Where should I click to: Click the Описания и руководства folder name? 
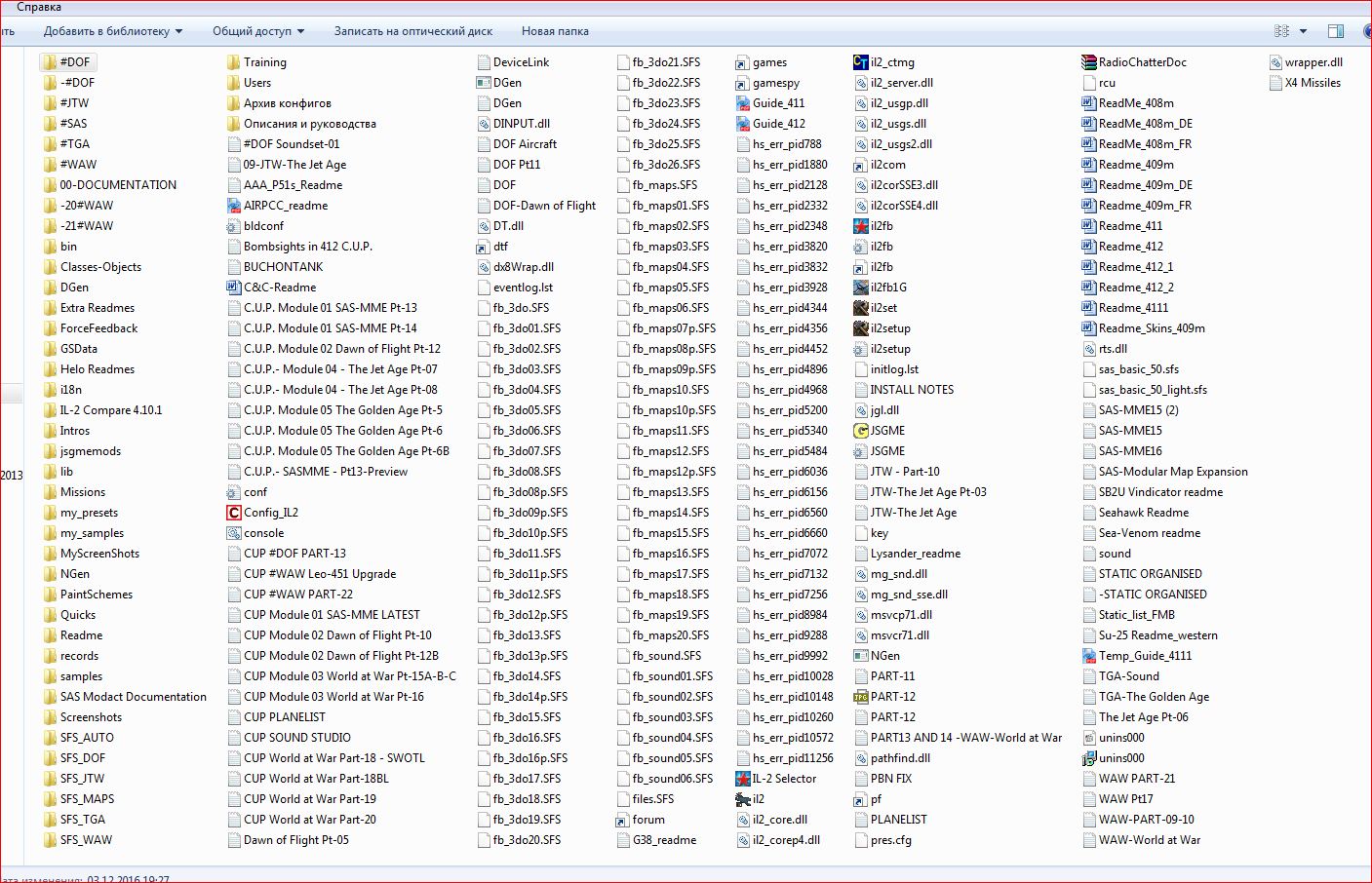(x=310, y=124)
